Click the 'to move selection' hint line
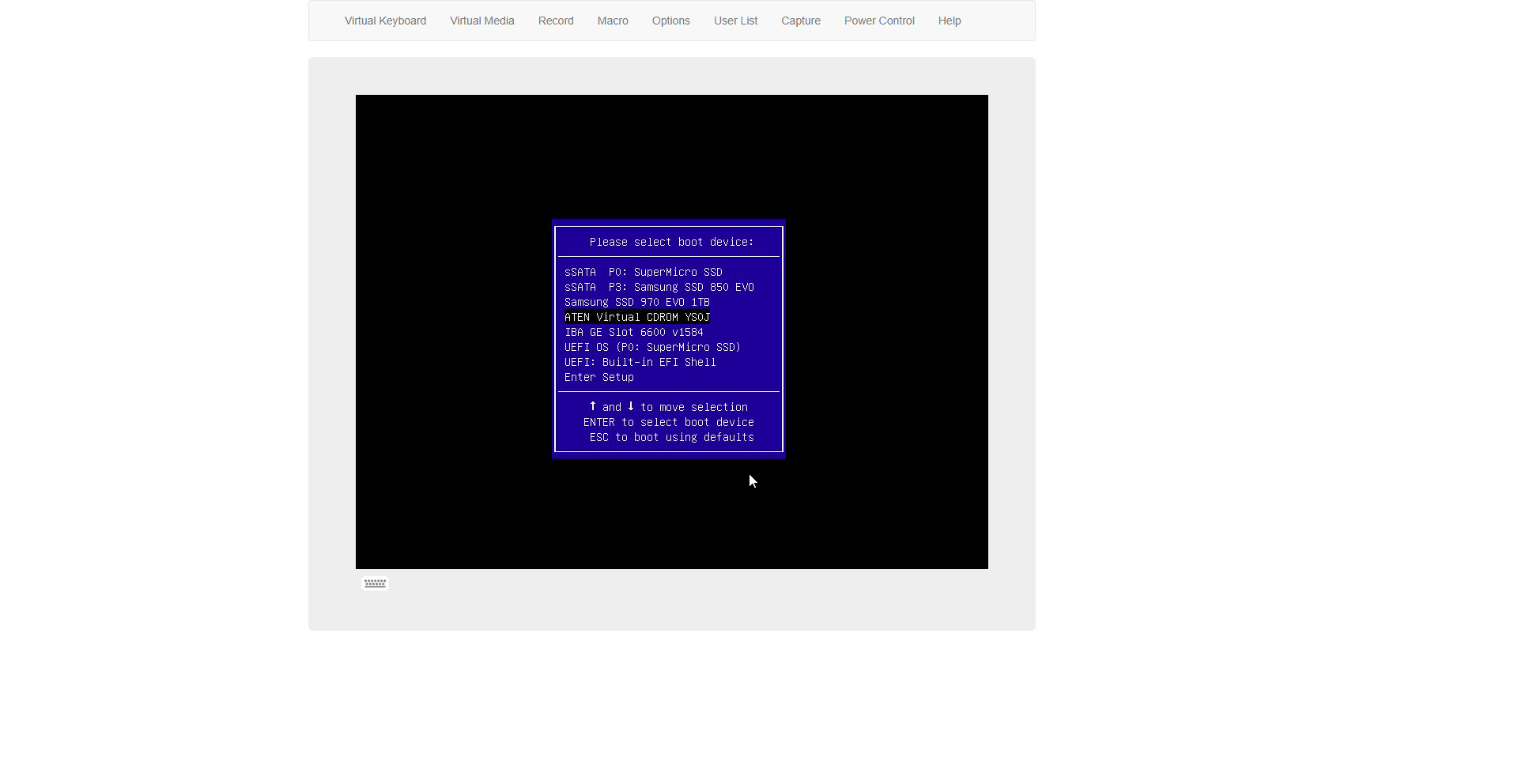This screenshot has height=784, width=1518. click(669, 407)
